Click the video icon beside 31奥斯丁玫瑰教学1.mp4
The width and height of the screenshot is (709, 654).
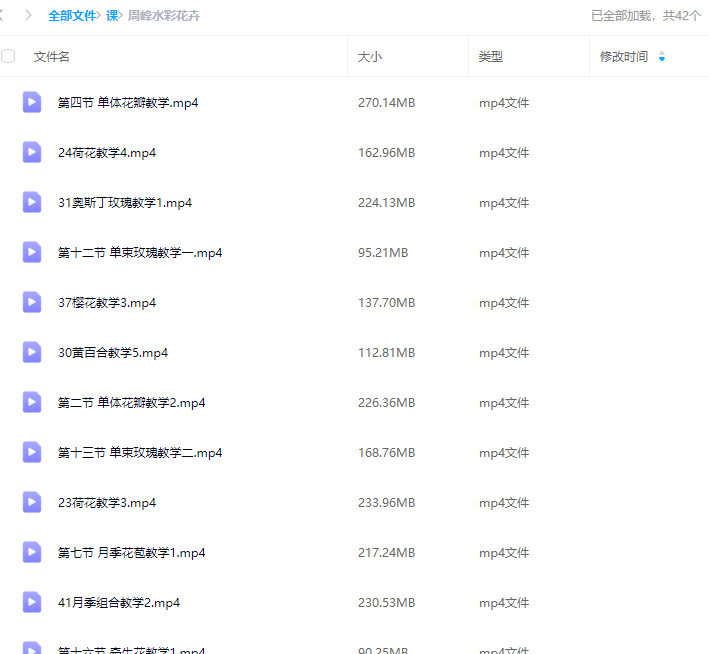(32, 202)
